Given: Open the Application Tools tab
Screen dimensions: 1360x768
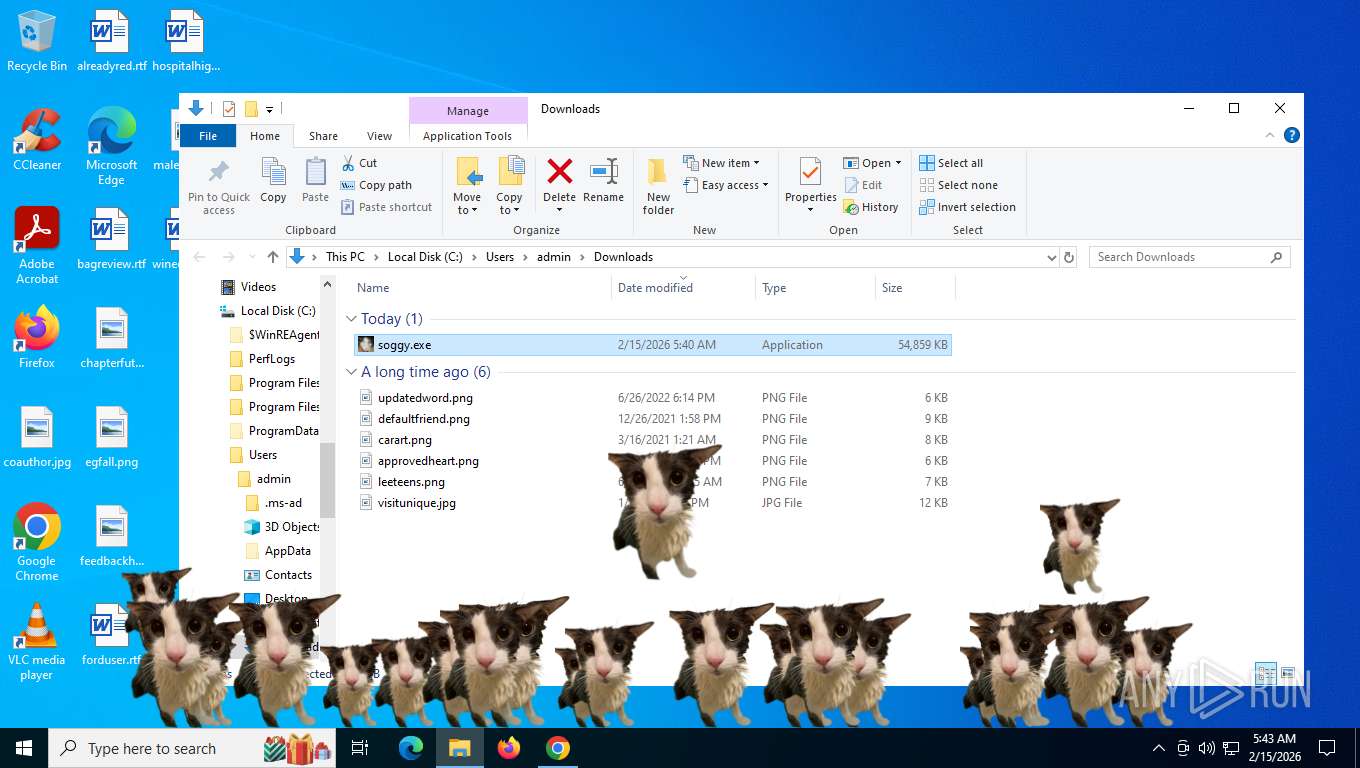Looking at the screenshot, I should 467,136.
